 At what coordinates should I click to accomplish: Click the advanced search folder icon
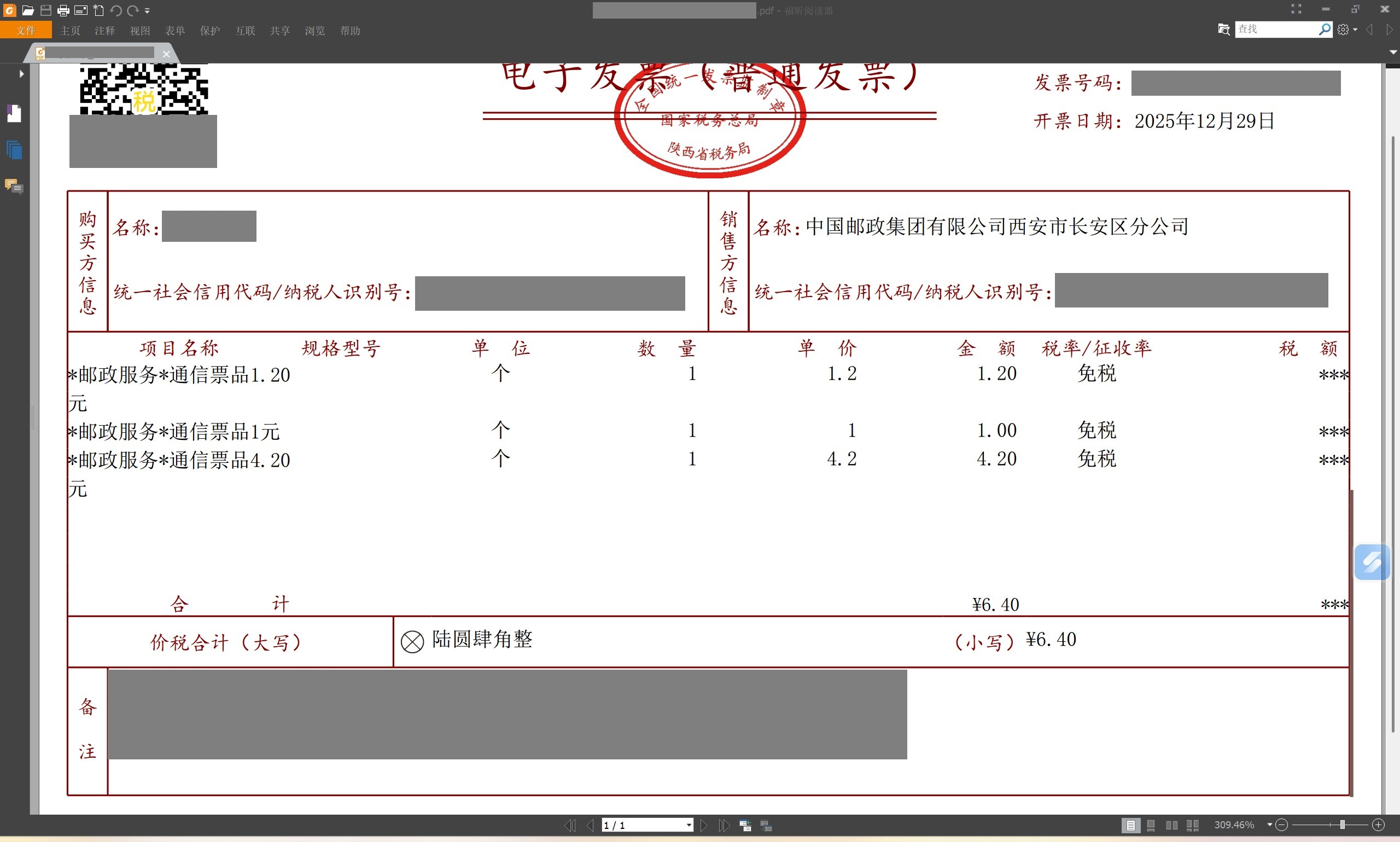(x=1224, y=29)
